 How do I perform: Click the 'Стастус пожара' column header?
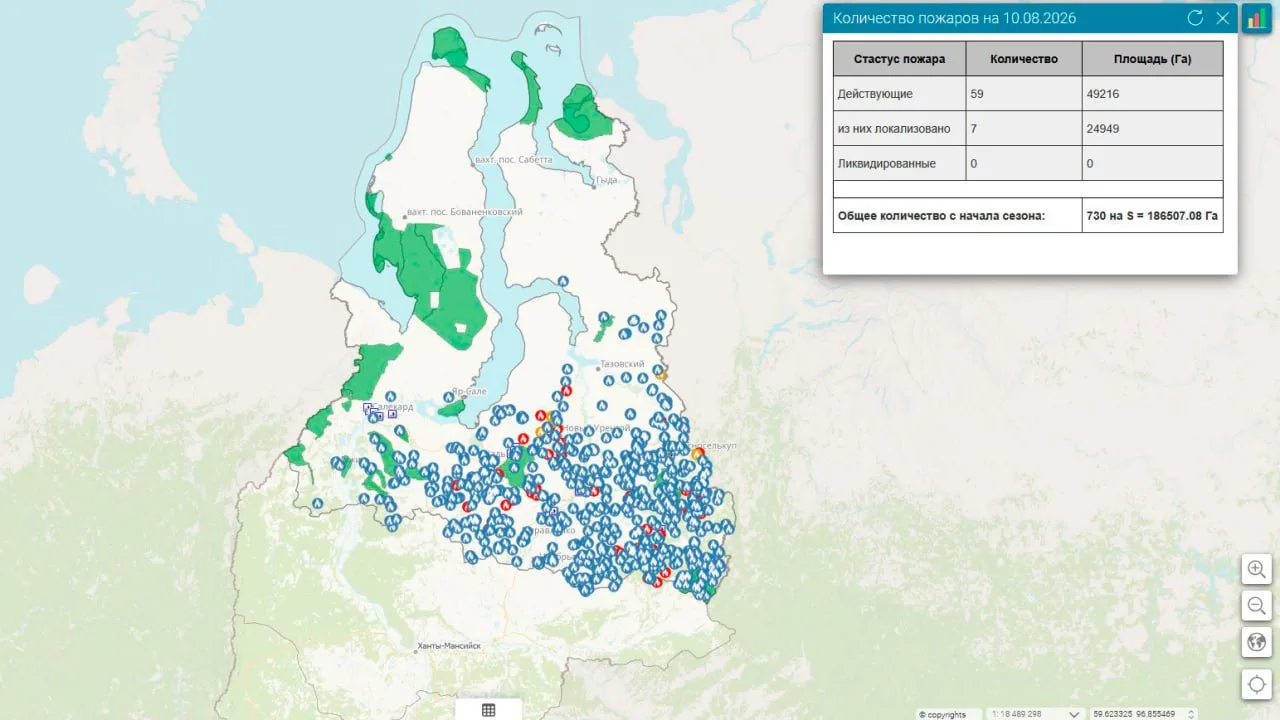(x=899, y=59)
